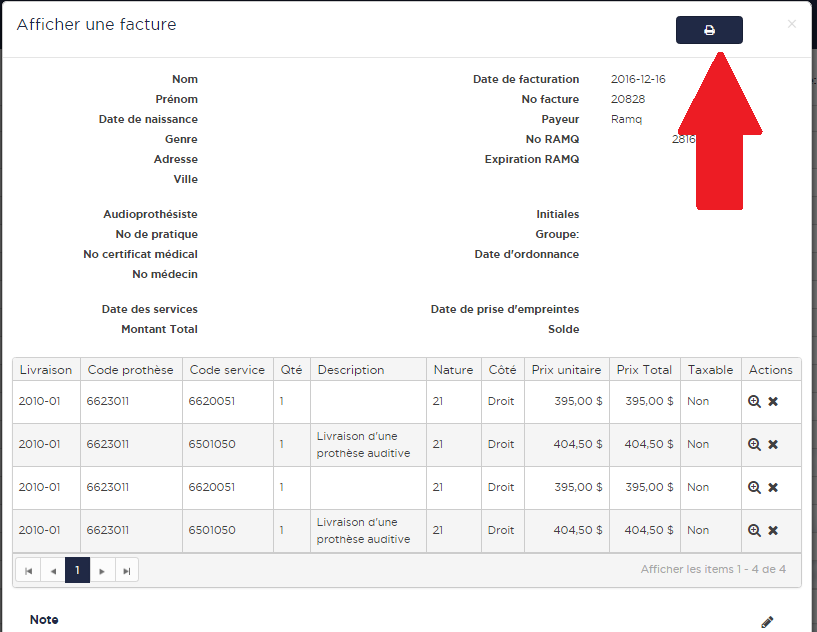817x632 pixels.
Task: View details magnifier for third table row
Action: click(755, 487)
